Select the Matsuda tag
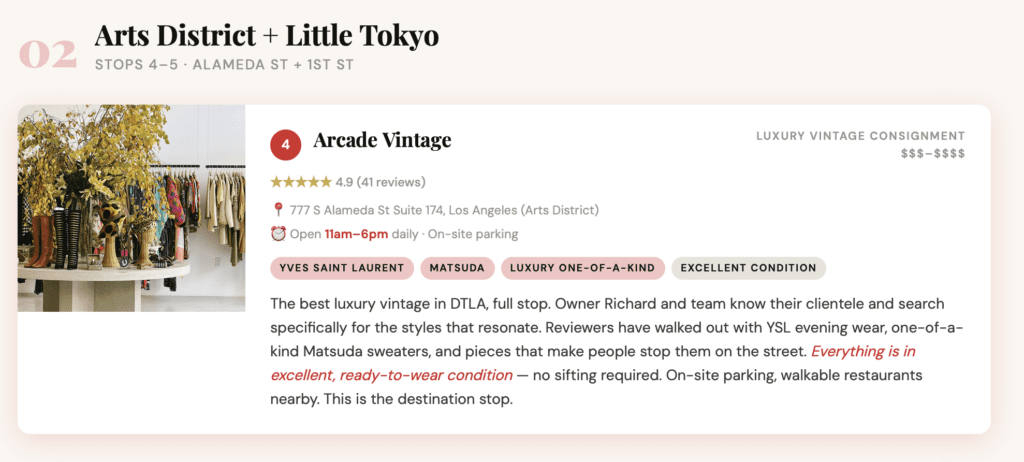Screen dimensions: 1024x462 [x=456, y=268]
